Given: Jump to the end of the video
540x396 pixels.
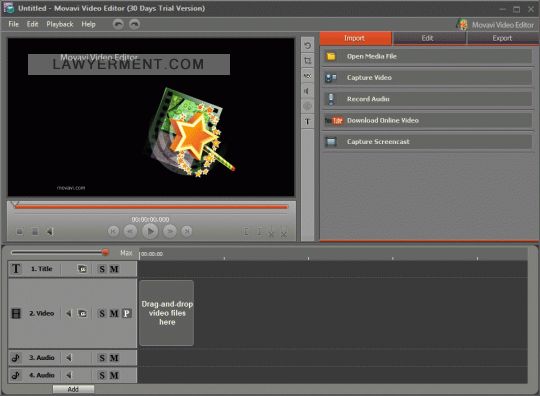Looking at the screenshot, I should coord(187,231).
